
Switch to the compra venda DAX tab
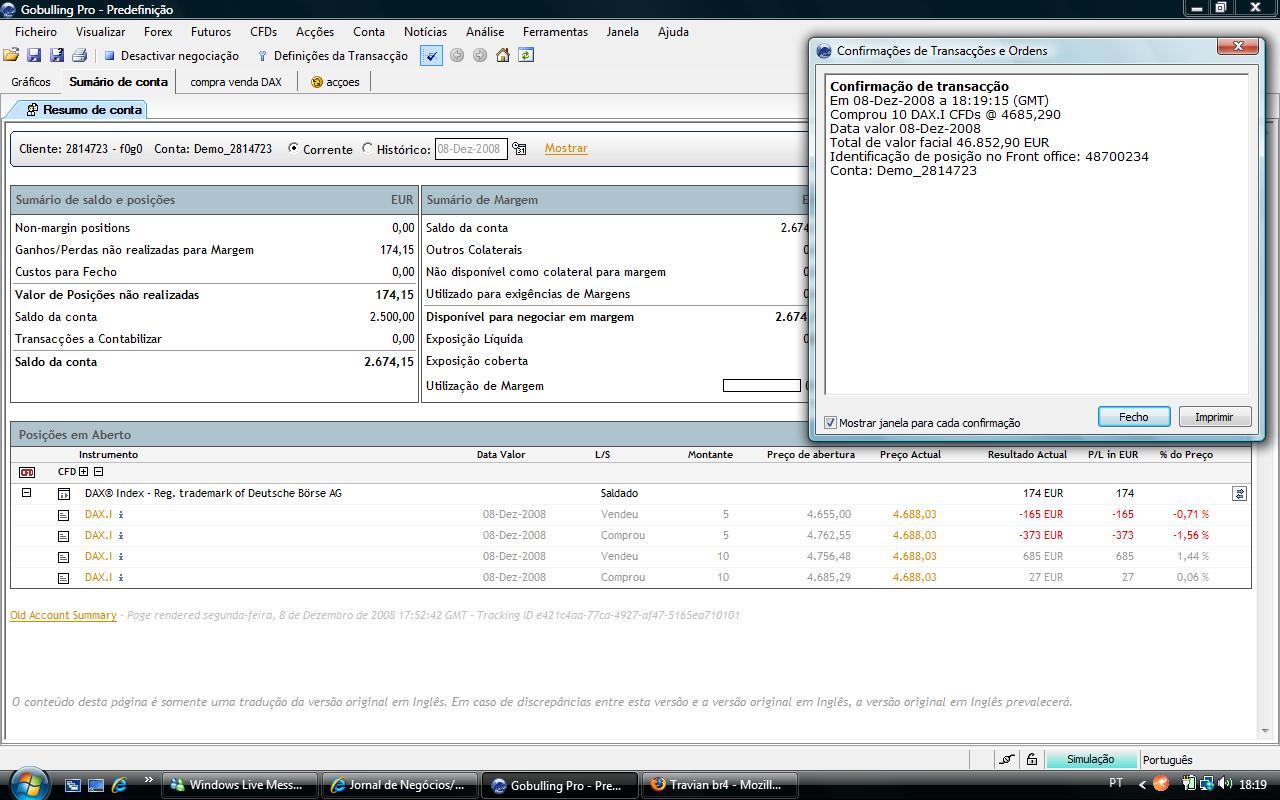pos(236,82)
